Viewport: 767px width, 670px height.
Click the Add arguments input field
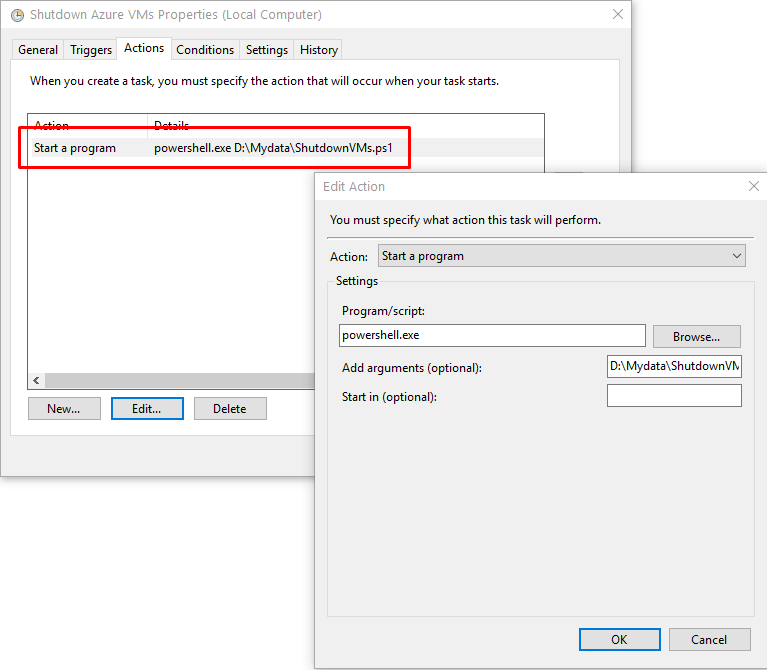click(x=674, y=366)
